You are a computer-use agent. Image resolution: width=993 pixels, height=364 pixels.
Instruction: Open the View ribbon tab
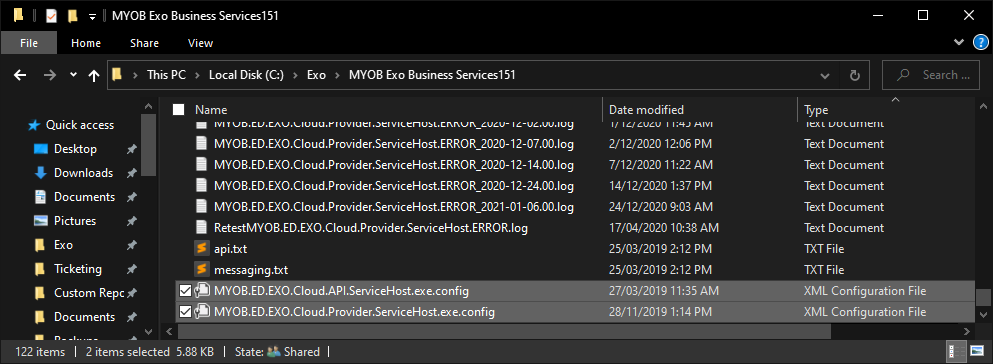tap(200, 43)
